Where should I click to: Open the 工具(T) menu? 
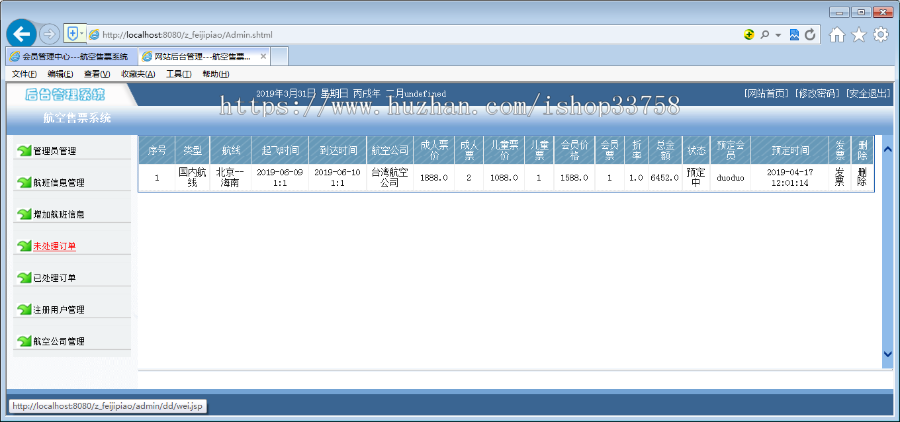pyautogui.click(x=179, y=74)
